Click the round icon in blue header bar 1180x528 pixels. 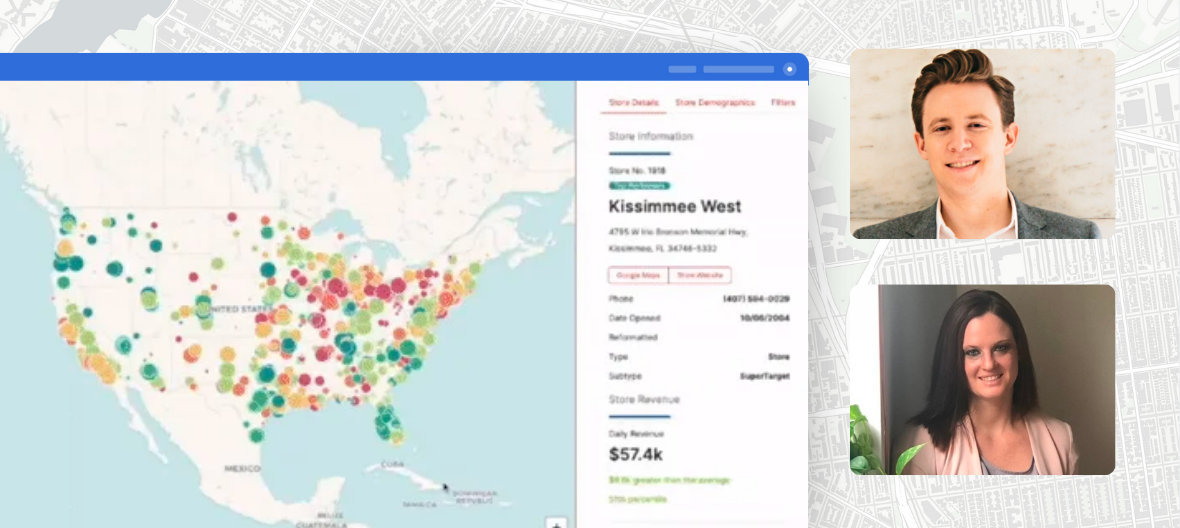[789, 69]
